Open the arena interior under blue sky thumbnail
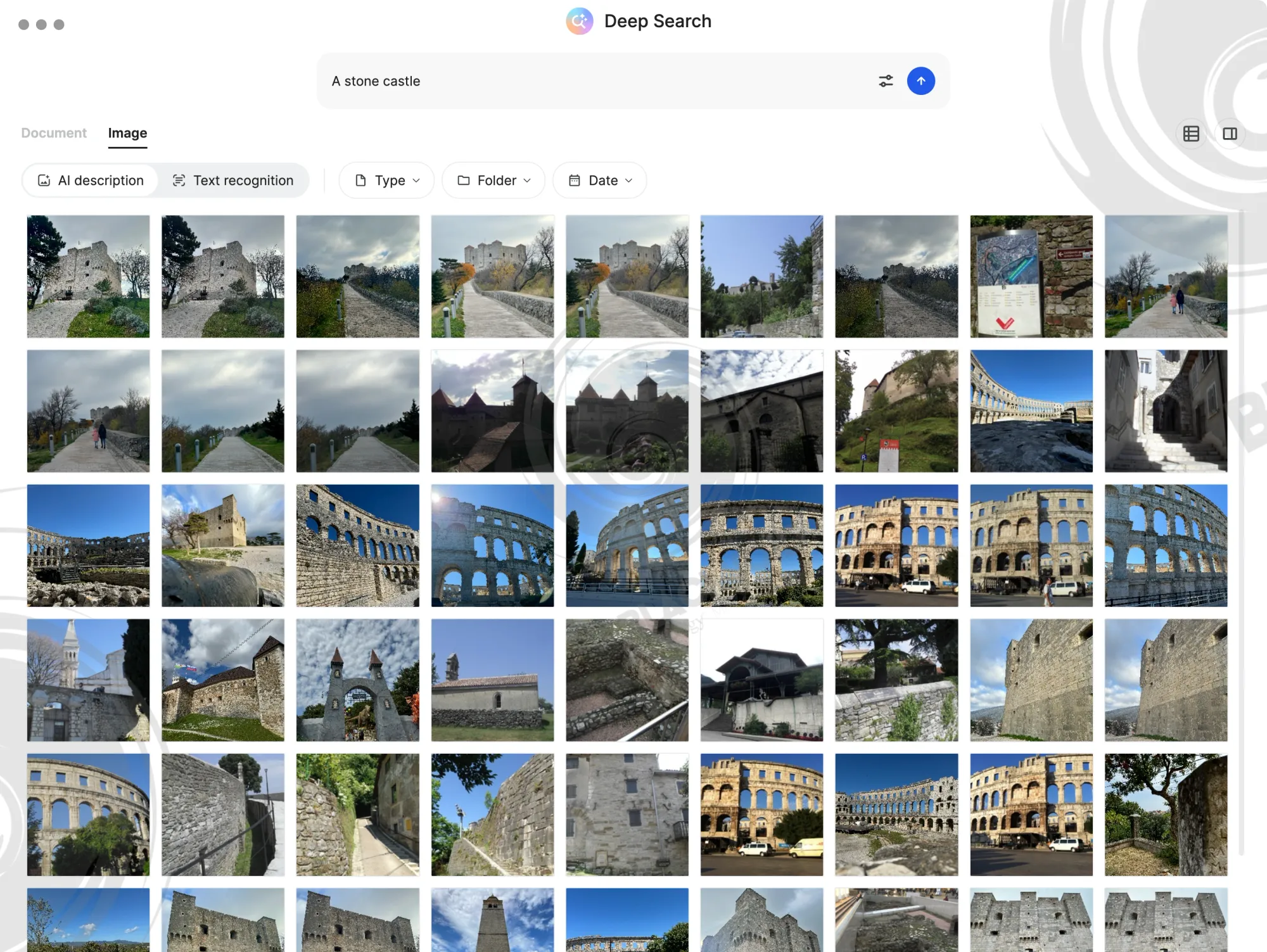Image resolution: width=1267 pixels, height=952 pixels. tap(1031, 411)
